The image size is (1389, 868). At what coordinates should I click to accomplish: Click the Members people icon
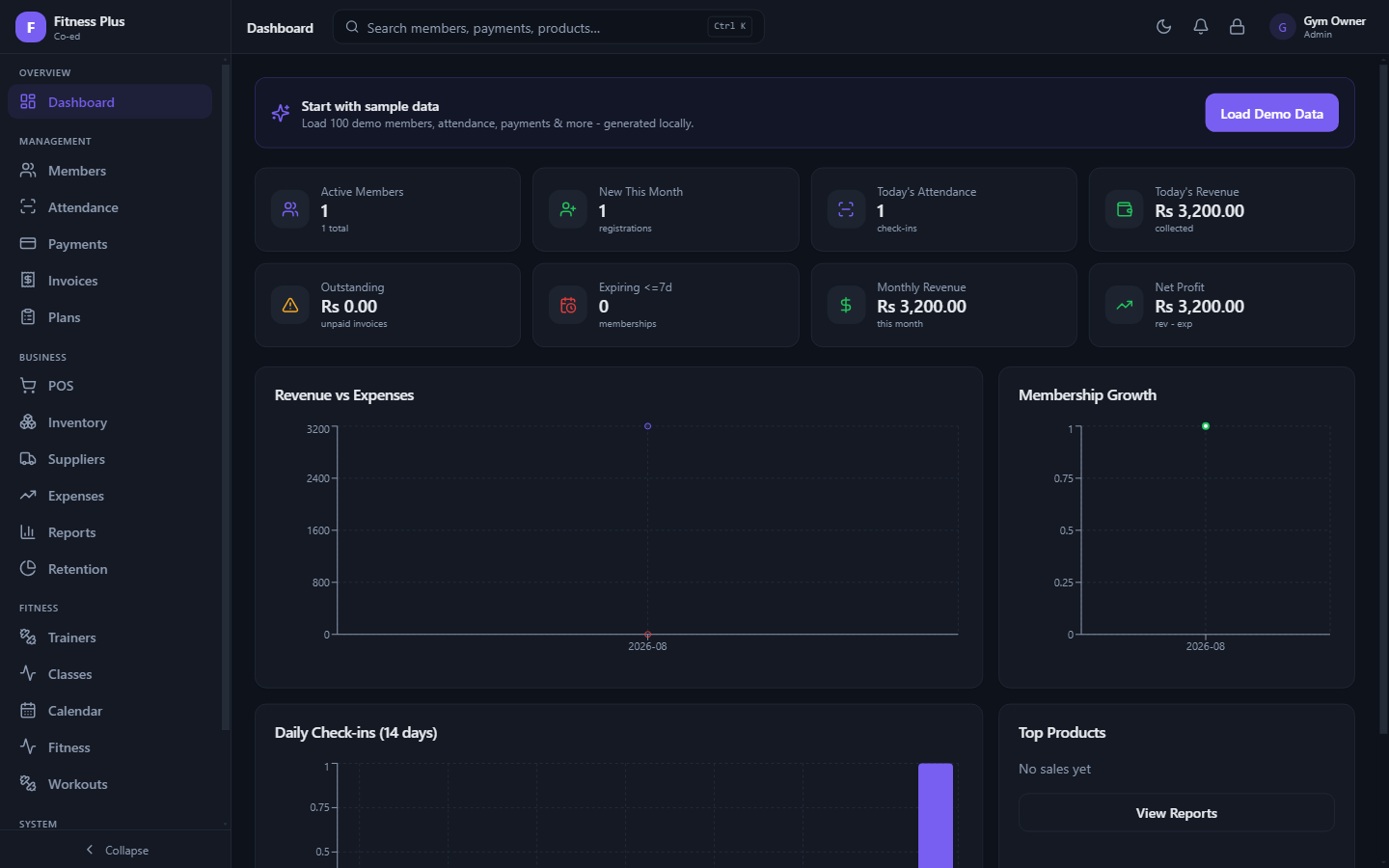tap(28, 170)
